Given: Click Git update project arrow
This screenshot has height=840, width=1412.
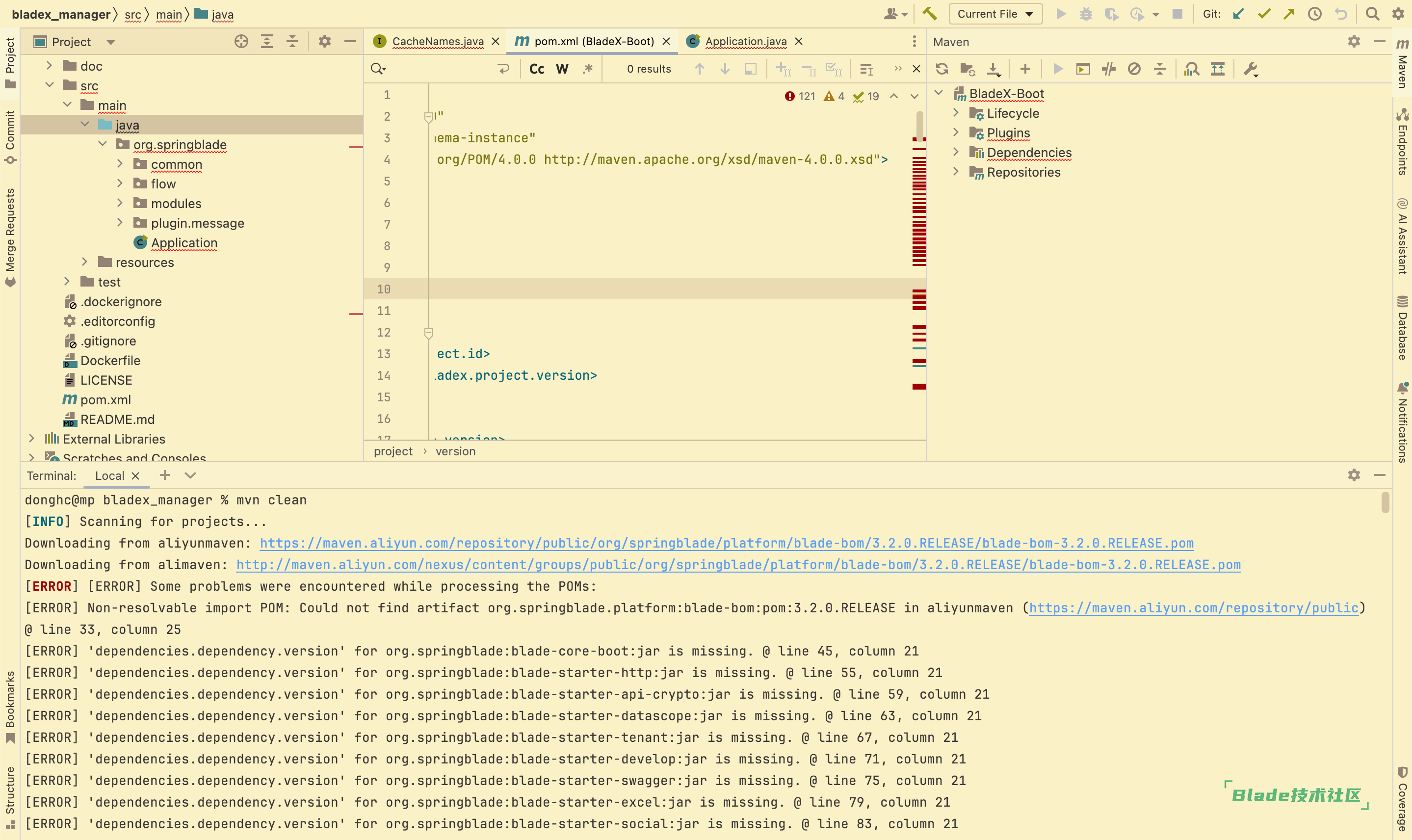Looking at the screenshot, I should pyautogui.click(x=1238, y=14).
